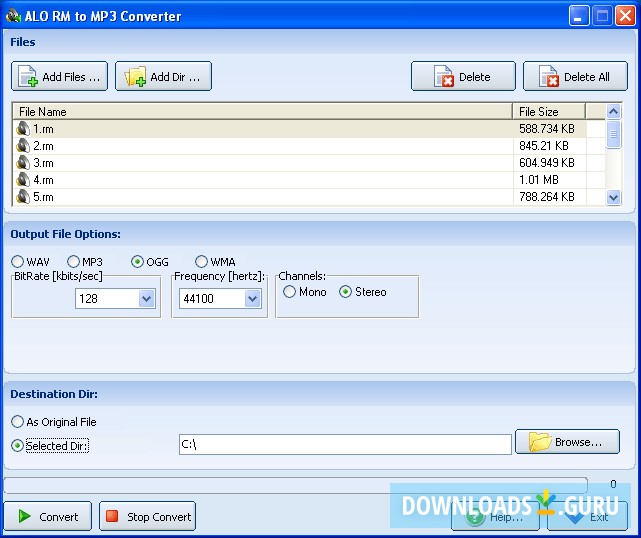The height and width of the screenshot is (538, 641).
Task: Click the destination path field showing C:\
Action: [345, 444]
